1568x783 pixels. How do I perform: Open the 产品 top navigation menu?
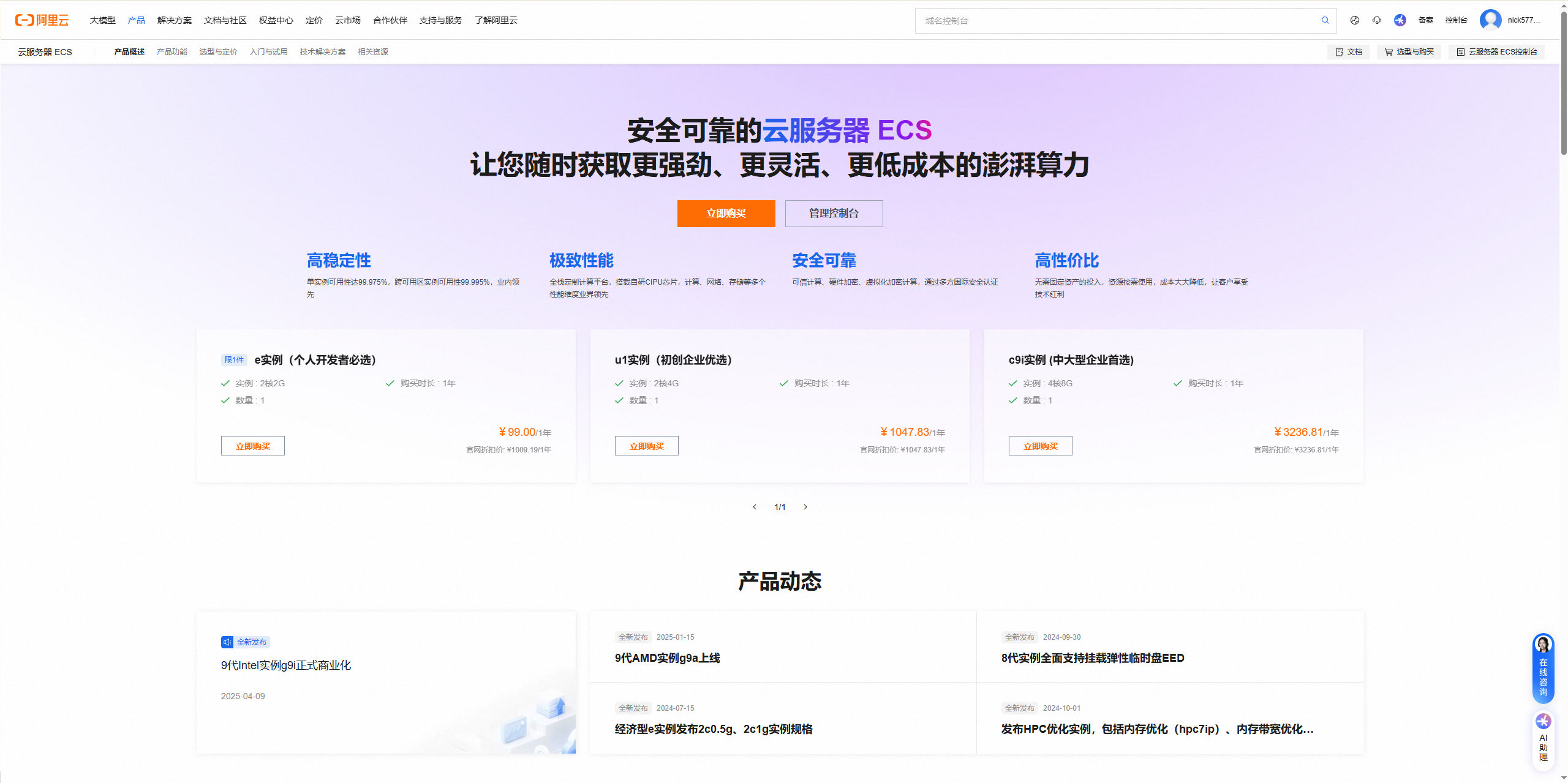point(136,20)
